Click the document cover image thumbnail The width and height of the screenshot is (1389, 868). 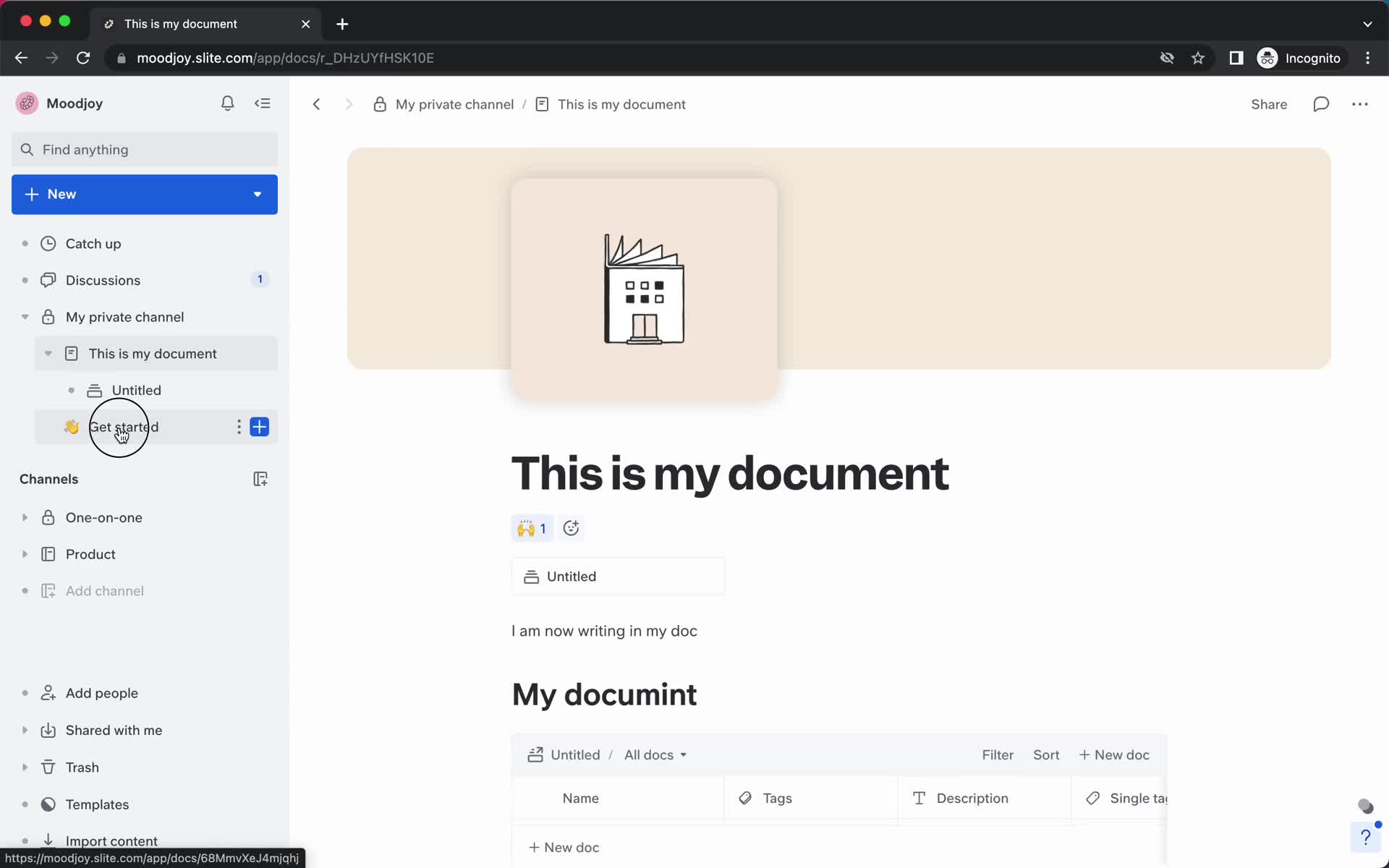(x=644, y=290)
